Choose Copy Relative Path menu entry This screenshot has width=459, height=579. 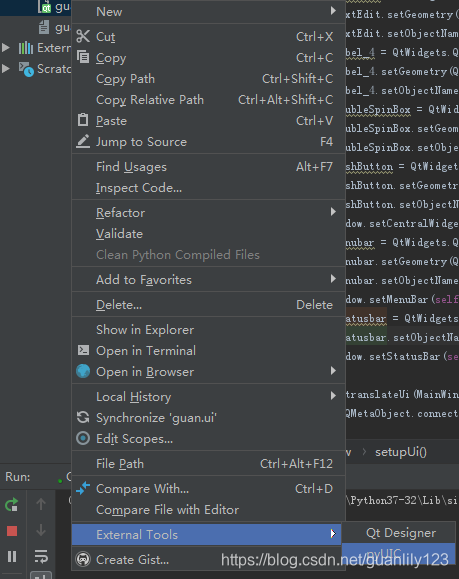pyautogui.click(x=208, y=100)
